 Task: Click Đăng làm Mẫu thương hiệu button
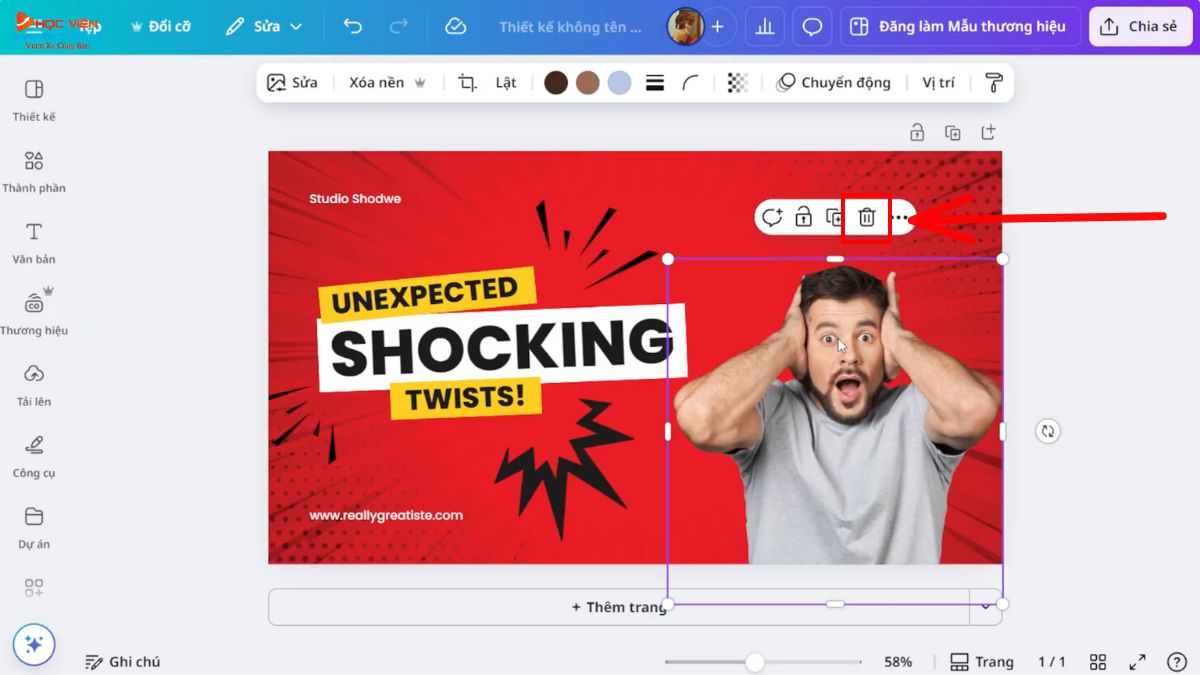point(960,27)
